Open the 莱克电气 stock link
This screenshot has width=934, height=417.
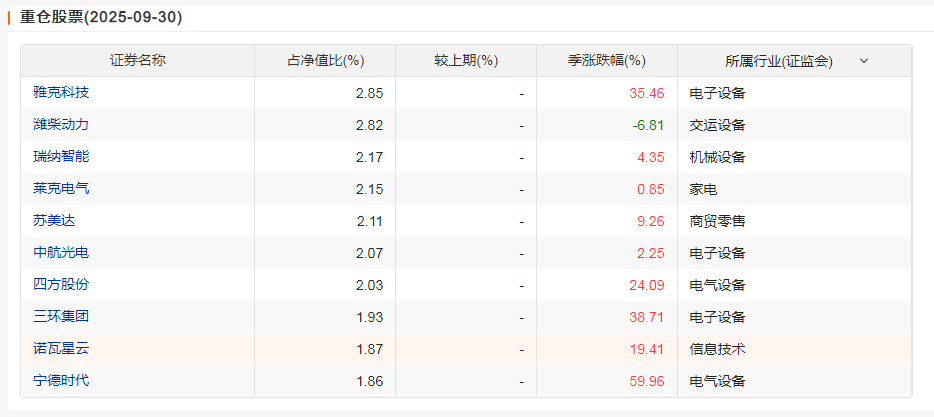(61, 189)
